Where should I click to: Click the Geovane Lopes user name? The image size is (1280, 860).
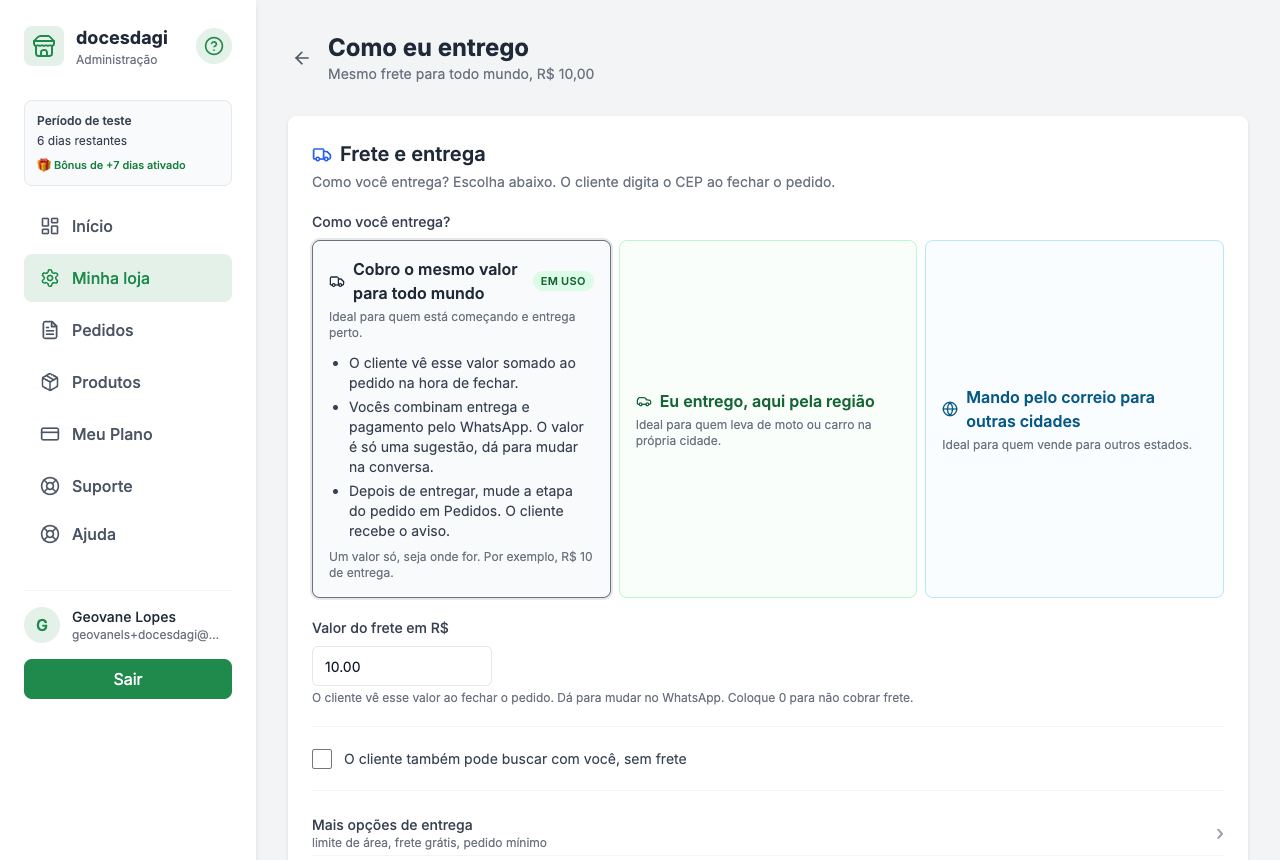click(124, 617)
